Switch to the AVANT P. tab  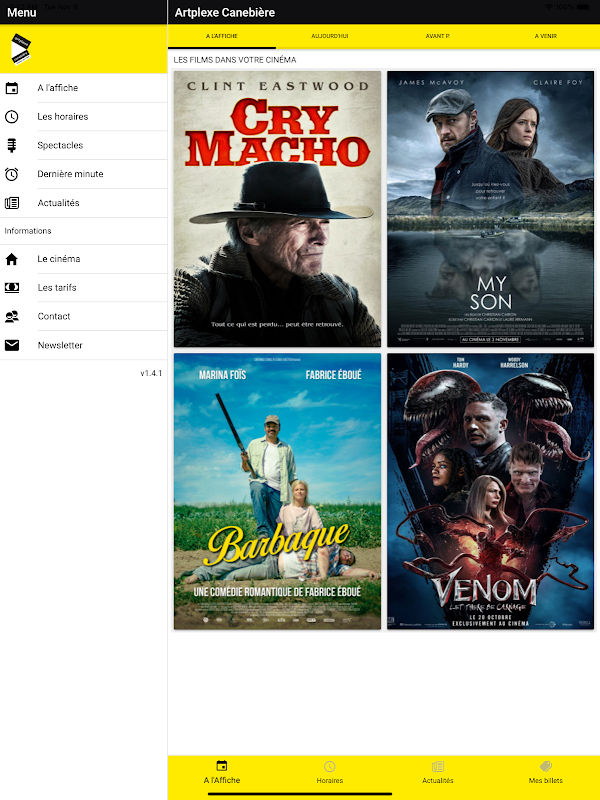pyautogui.click(x=438, y=36)
